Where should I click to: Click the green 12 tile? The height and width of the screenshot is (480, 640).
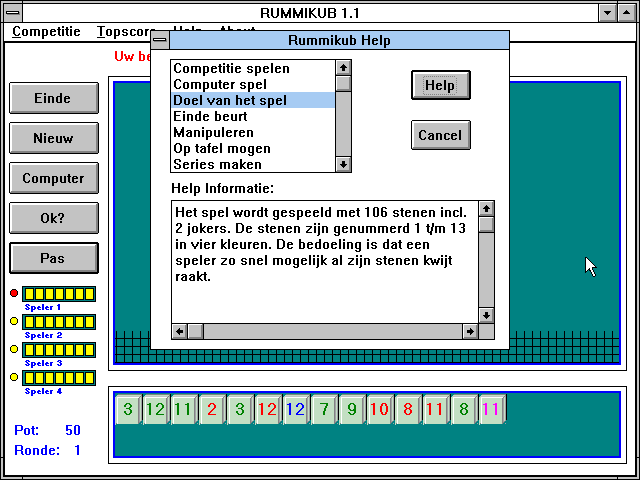click(x=156, y=409)
